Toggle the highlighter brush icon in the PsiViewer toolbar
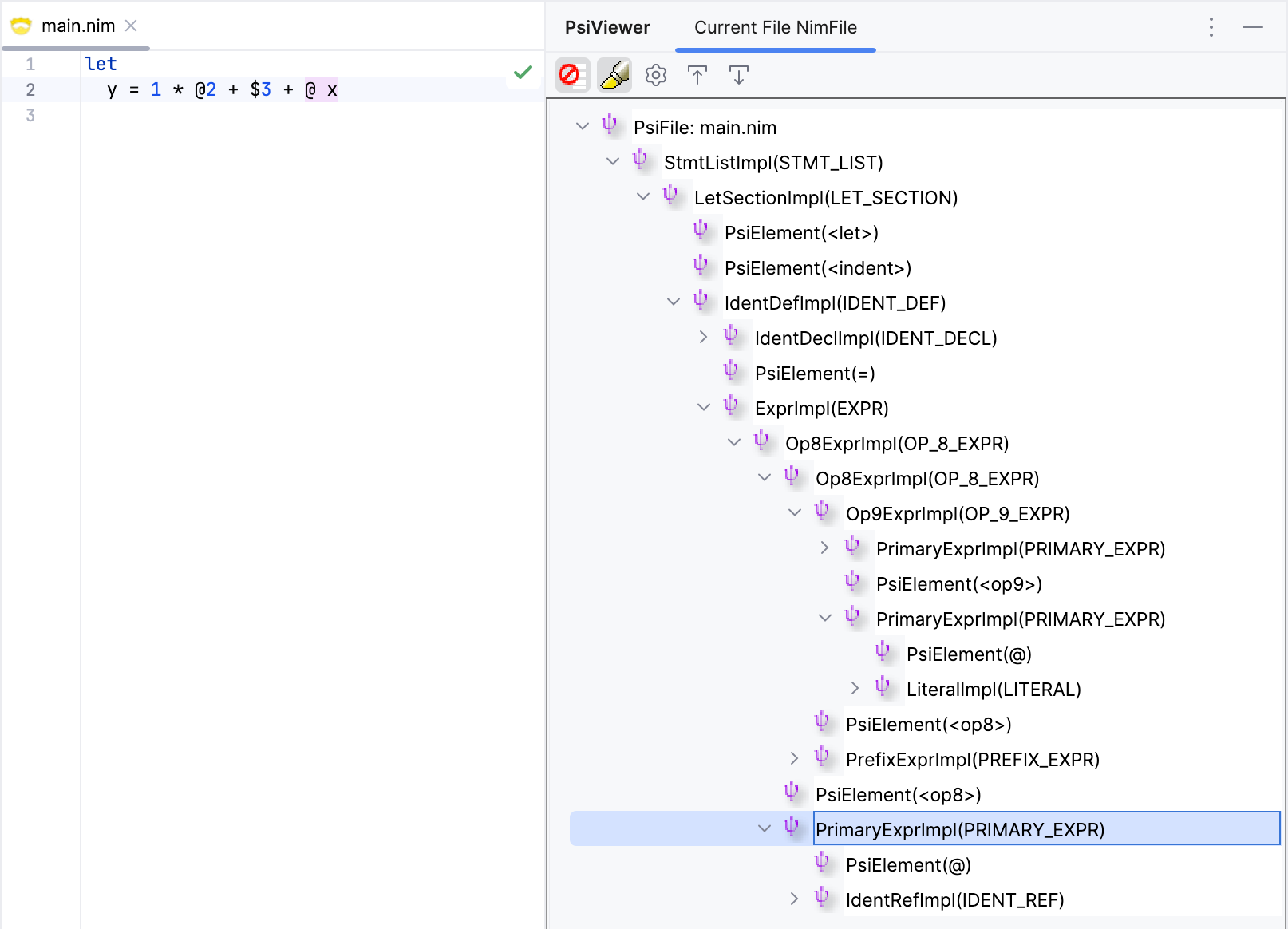The width and height of the screenshot is (1288, 929). pos(614,75)
